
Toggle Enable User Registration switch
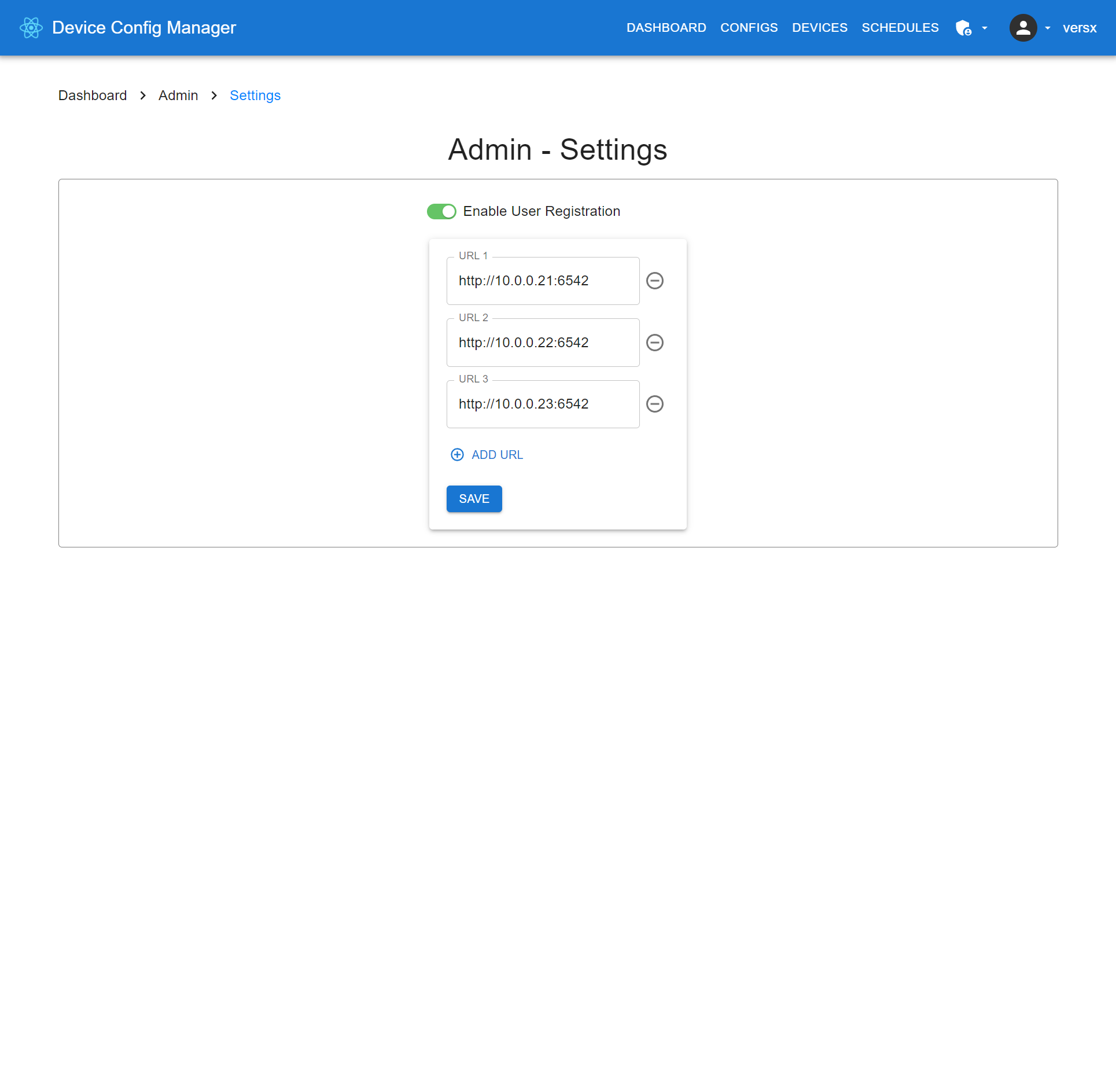point(441,212)
